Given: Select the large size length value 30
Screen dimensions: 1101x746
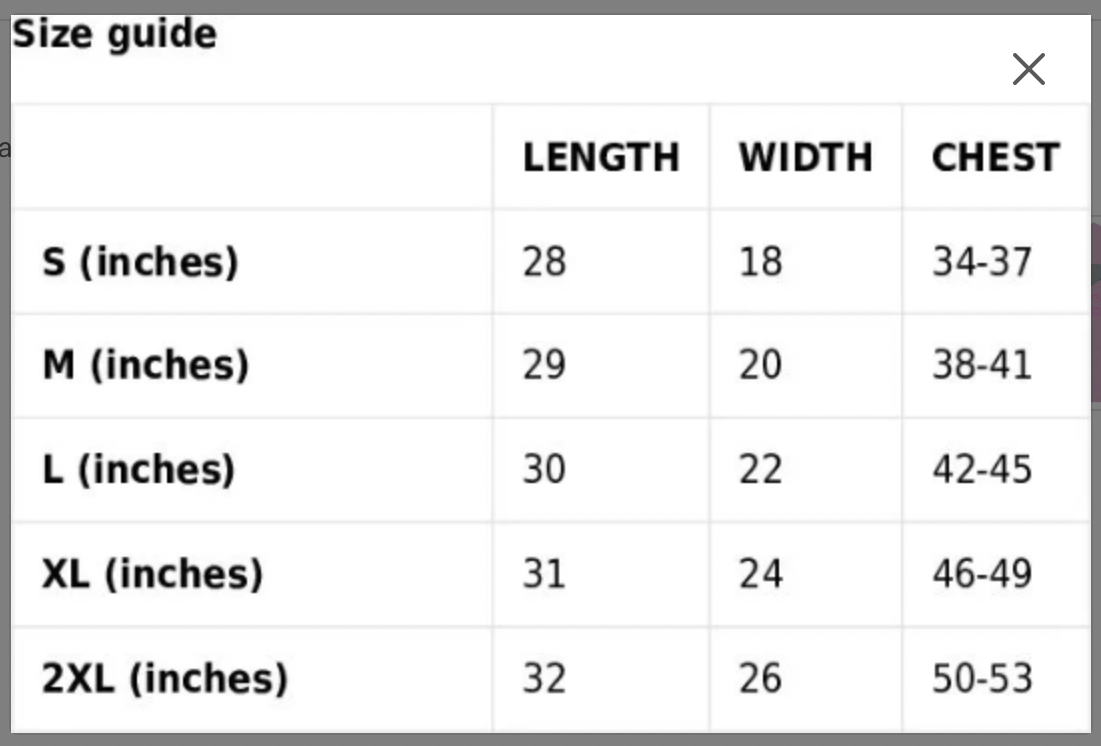Looking at the screenshot, I should (x=544, y=469).
